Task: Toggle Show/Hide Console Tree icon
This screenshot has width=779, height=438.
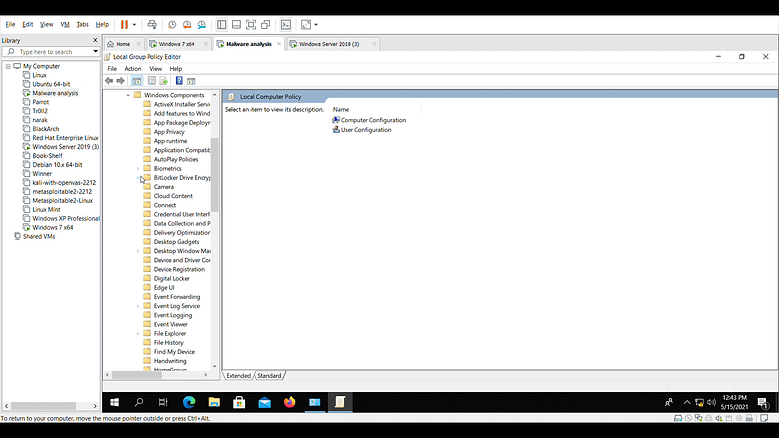Action: point(137,81)
